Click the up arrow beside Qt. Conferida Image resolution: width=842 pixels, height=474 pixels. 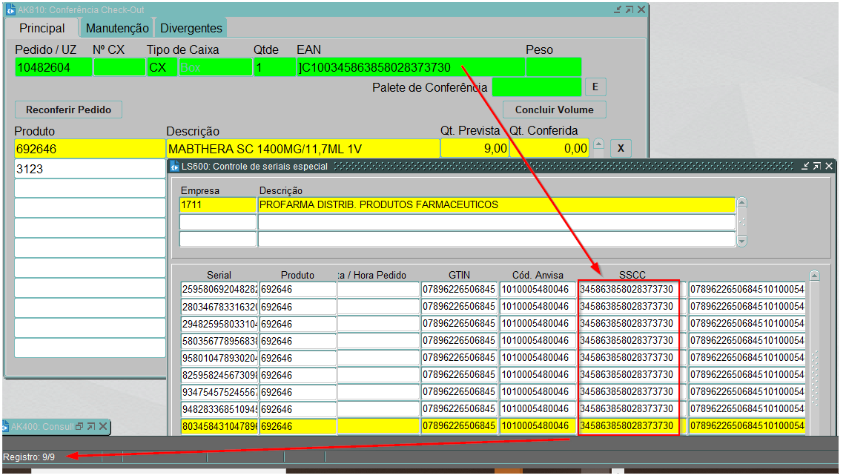tap(598, 144)
